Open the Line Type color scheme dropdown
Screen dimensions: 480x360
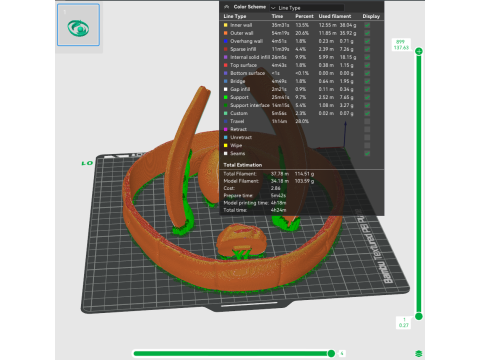(x=307, y=8)
